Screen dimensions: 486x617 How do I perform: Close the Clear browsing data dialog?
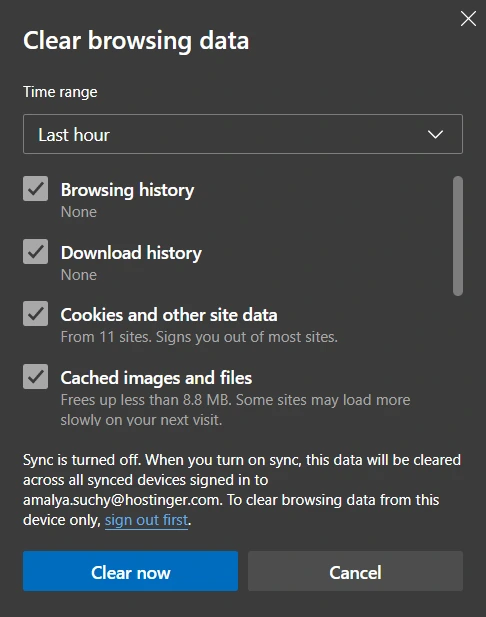468,18
